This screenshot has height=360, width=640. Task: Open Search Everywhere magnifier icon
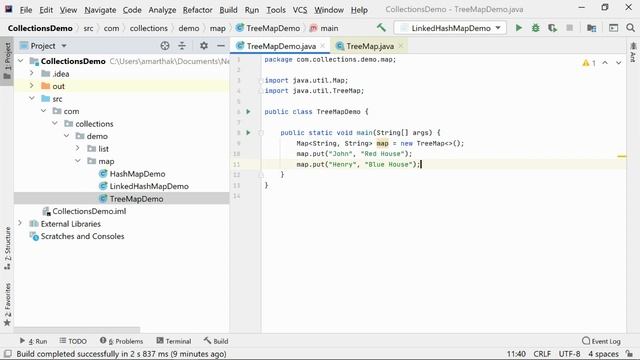point(631,28)
